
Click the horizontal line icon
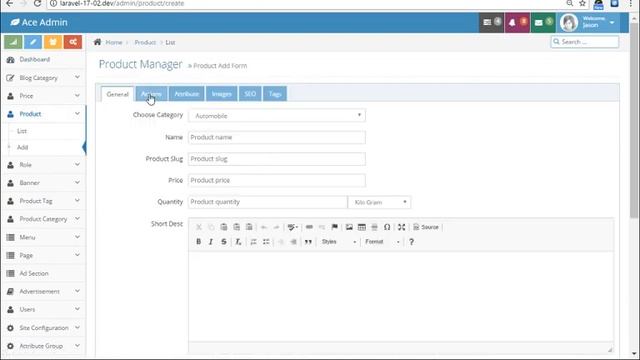pos(374,227)
